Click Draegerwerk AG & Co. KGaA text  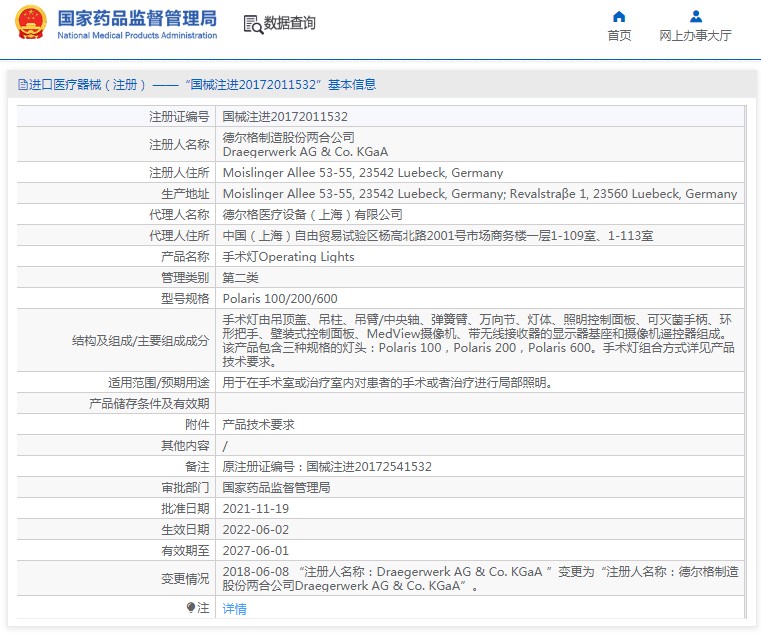click(x=305, y=152)
